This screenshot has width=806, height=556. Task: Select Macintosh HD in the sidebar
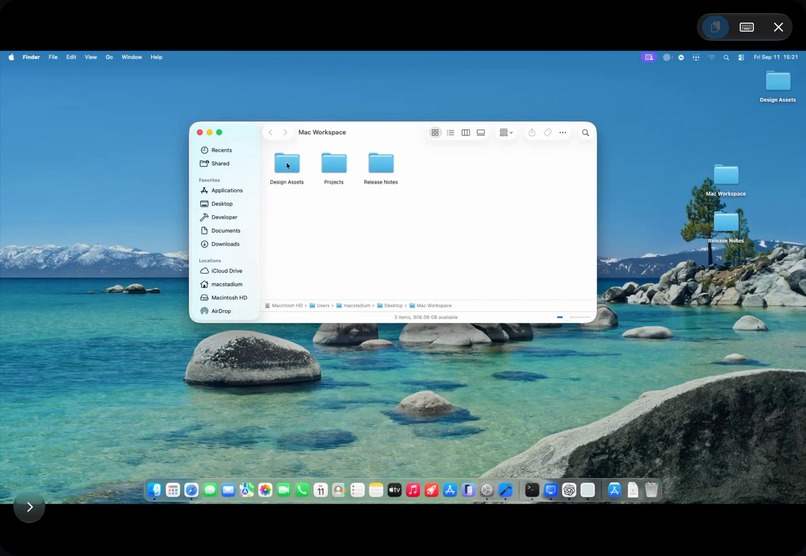(224, 297)
